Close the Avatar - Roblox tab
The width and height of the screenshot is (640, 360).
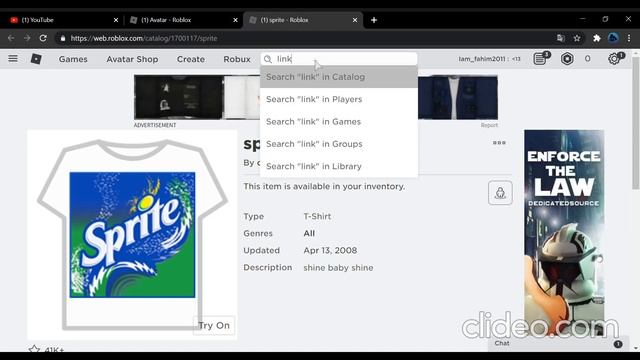pyautogui.click(x=236, y=20)
